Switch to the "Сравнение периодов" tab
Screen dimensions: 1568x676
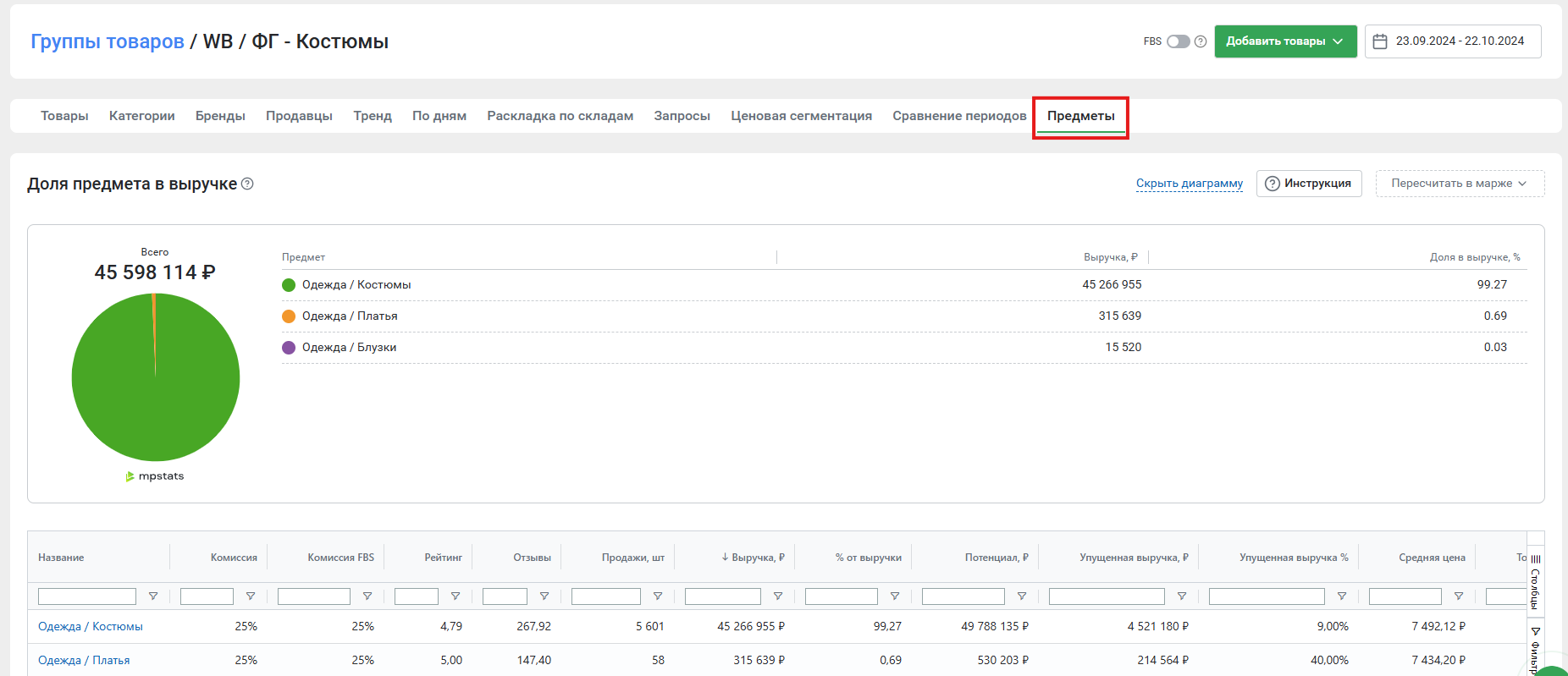click(959, 116)
